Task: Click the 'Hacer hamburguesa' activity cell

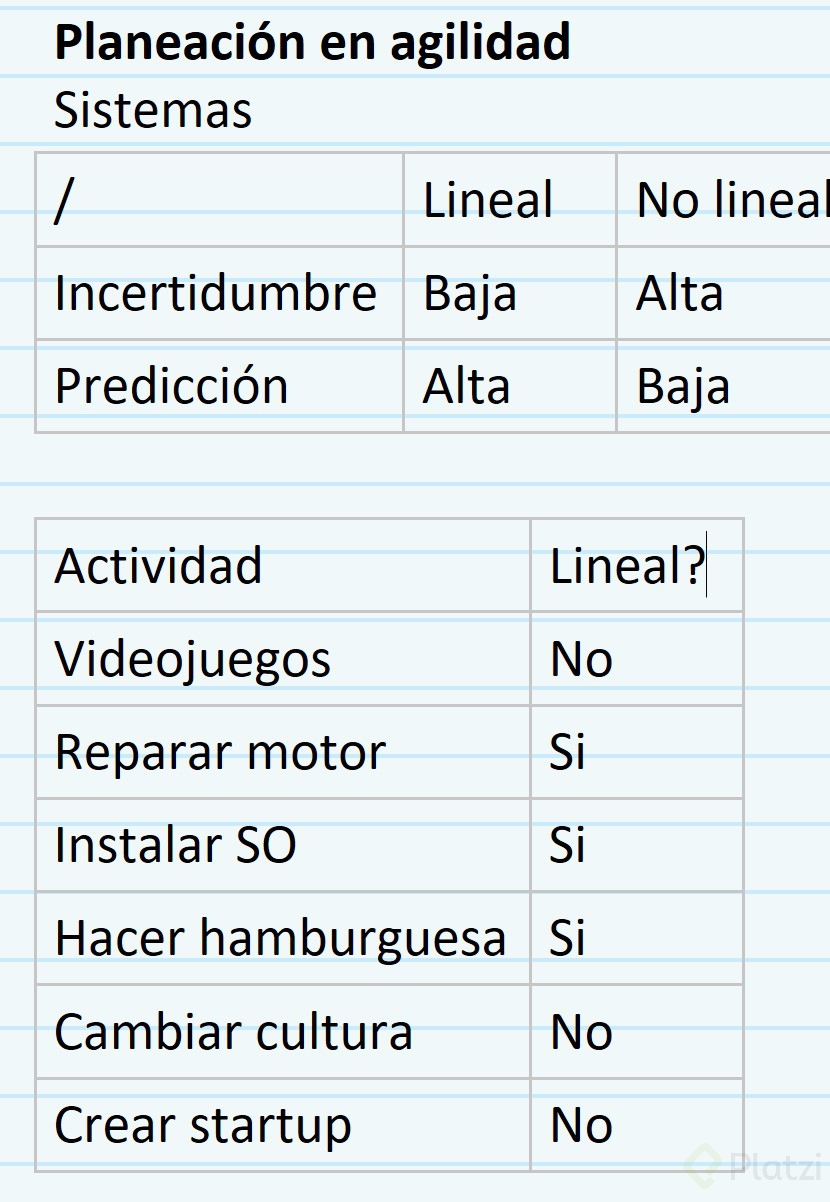Action: click(280, 938)
